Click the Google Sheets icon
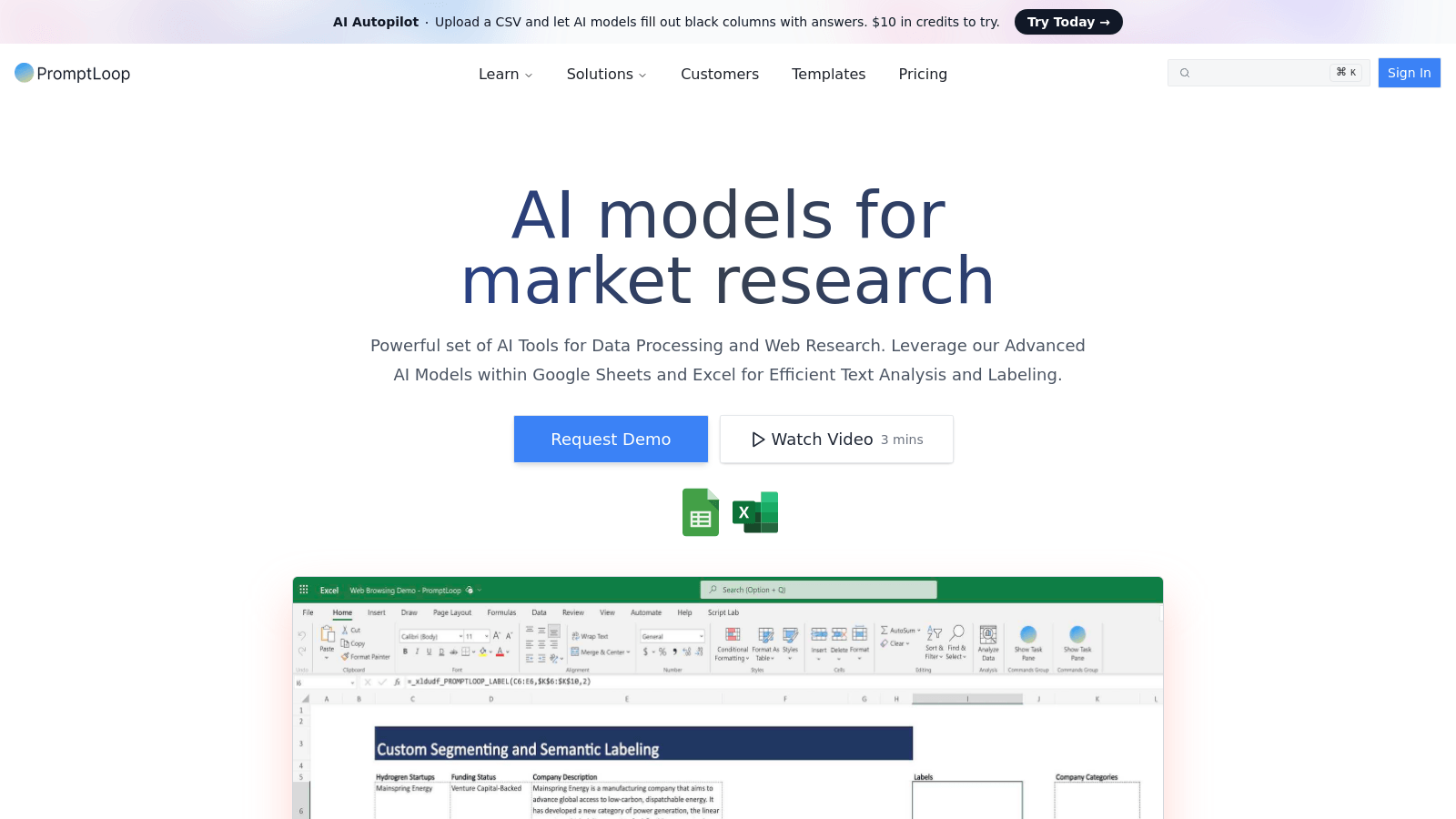This screenshot has width=1456, height=819. 701,512
